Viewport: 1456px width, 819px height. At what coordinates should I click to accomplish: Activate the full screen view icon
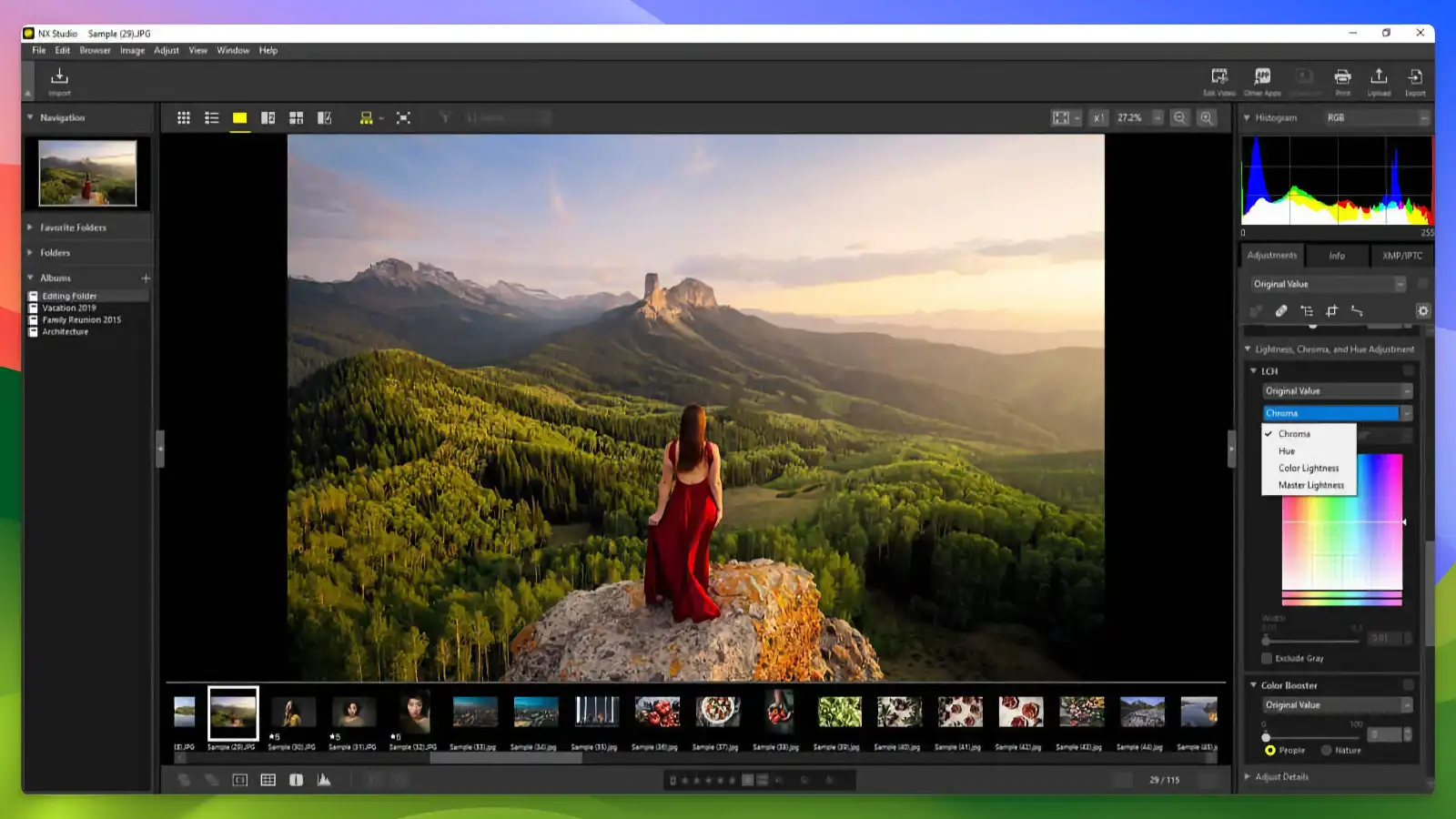[x=403, y=117]
